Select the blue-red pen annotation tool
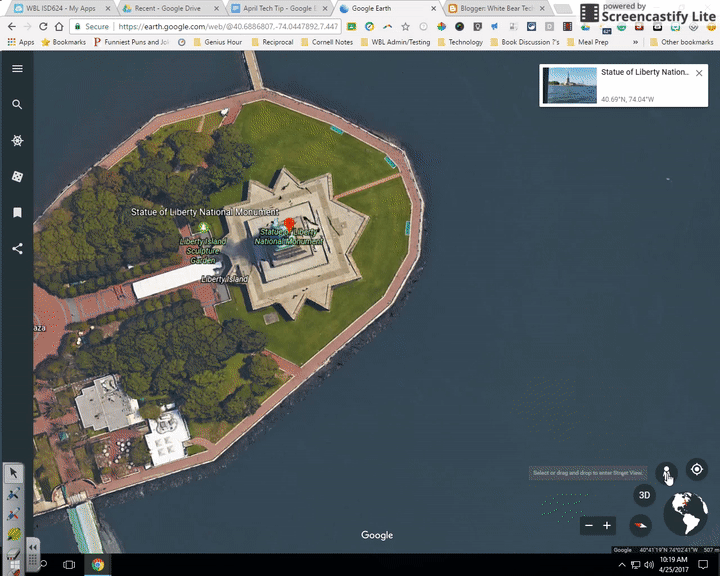The width and height of the screenshot is (720, 576). pos(13,514)
